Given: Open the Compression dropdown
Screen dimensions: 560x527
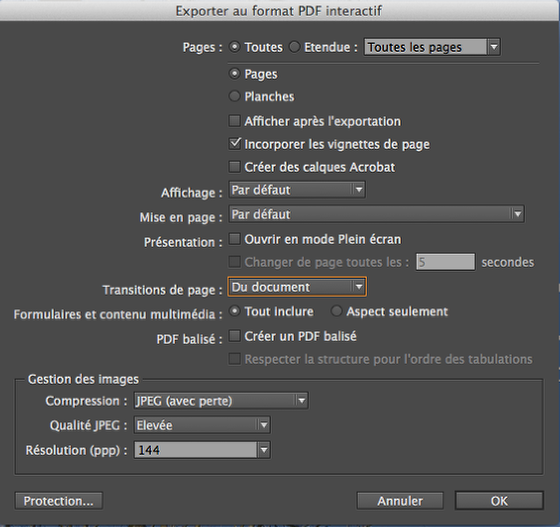Looking at the screenshot, I should (221, 401).
